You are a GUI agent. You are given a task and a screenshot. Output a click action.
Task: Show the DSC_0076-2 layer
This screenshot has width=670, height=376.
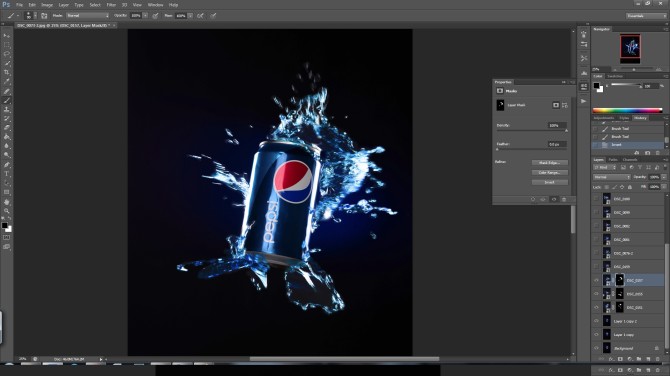coord(596,253)
